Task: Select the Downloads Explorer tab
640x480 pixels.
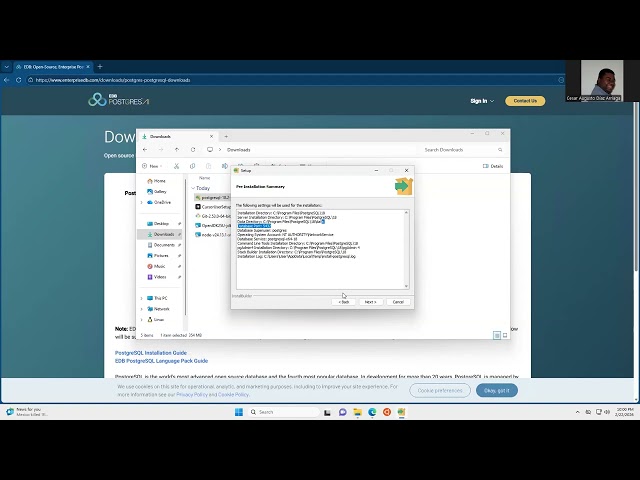Action: [x=177, y=136]
